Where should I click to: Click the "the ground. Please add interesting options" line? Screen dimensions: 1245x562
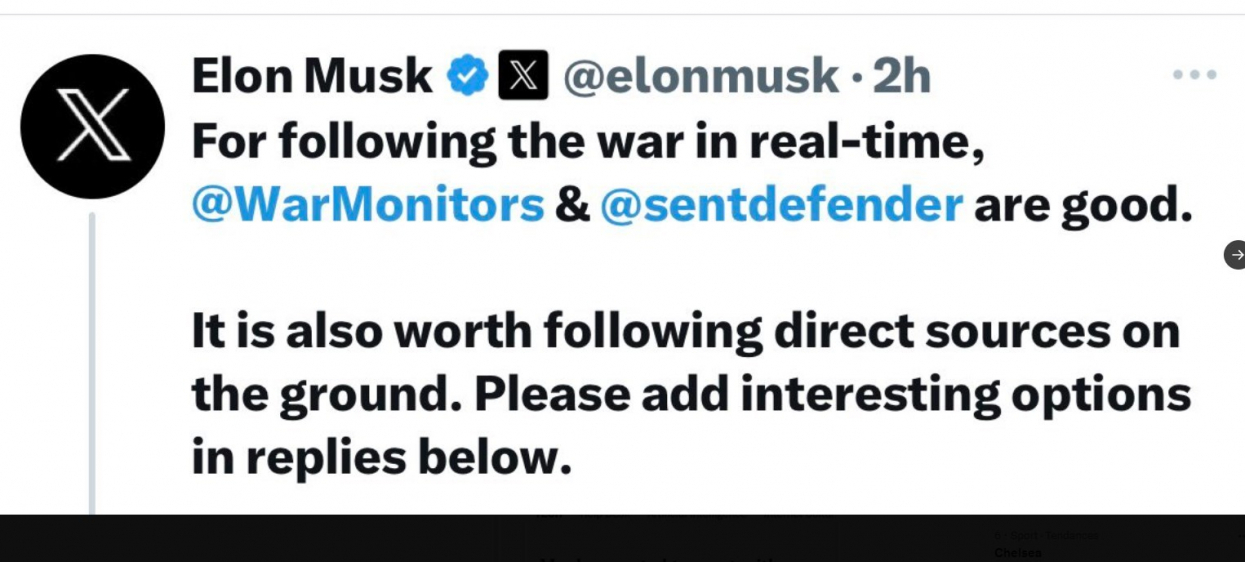691,396
